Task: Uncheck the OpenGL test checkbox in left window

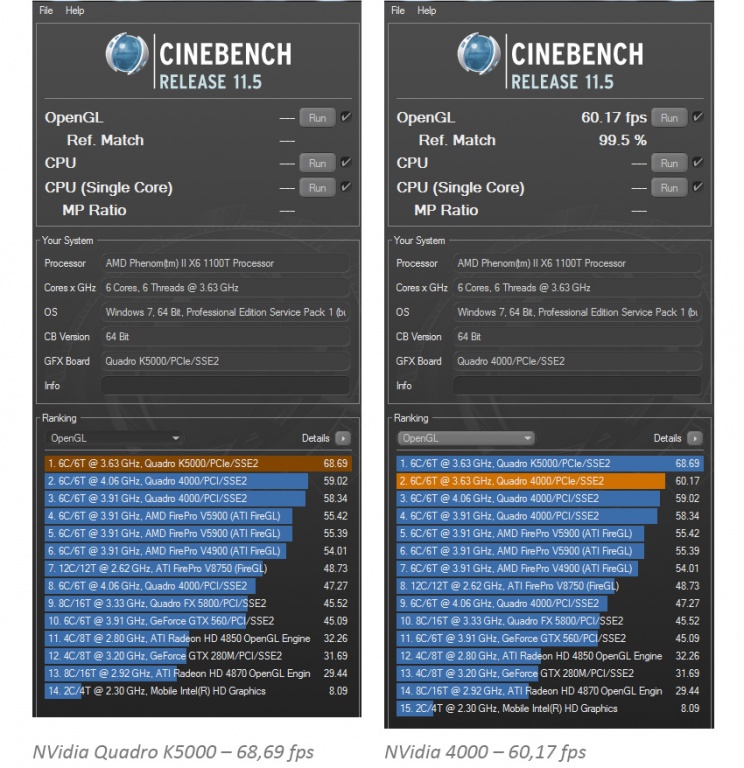Action: pyautogui.click(x=346, y=117)
